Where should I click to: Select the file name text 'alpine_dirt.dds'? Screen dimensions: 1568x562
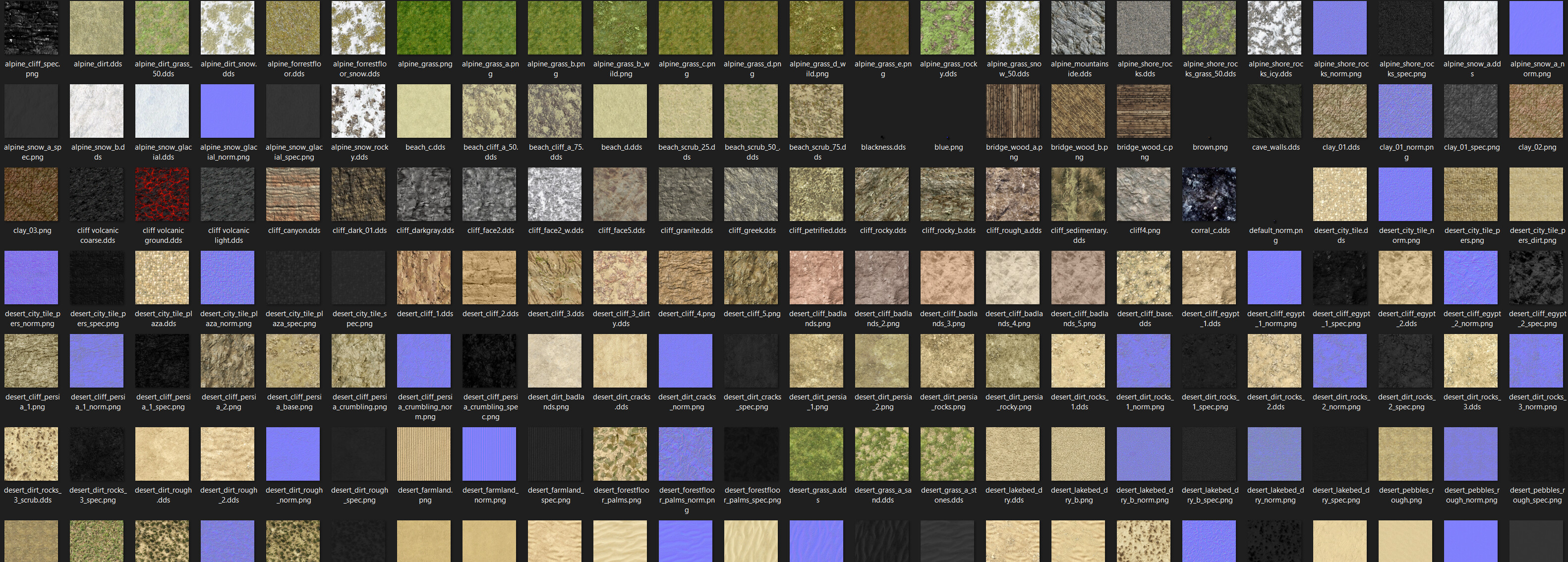pos(97,64)
